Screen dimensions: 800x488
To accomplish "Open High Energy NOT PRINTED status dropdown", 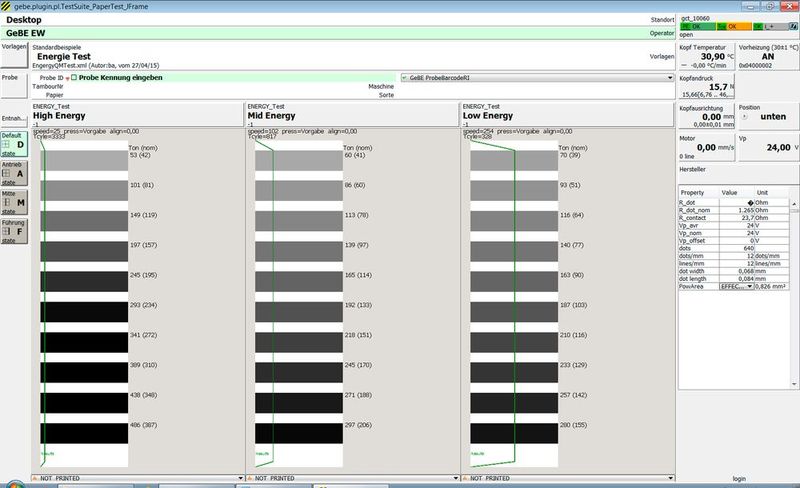I will [240, 479].
